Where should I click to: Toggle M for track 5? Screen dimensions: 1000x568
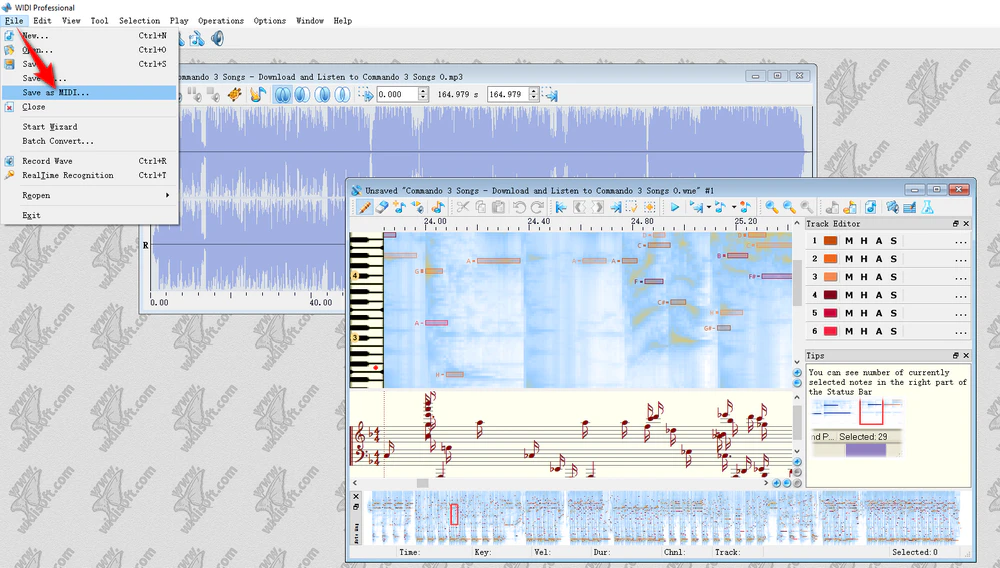[849, 313]
